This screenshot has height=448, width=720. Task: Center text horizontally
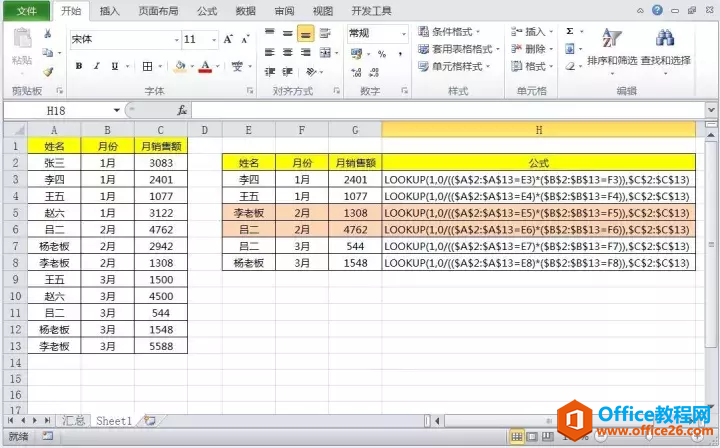[x=287, y=52]
